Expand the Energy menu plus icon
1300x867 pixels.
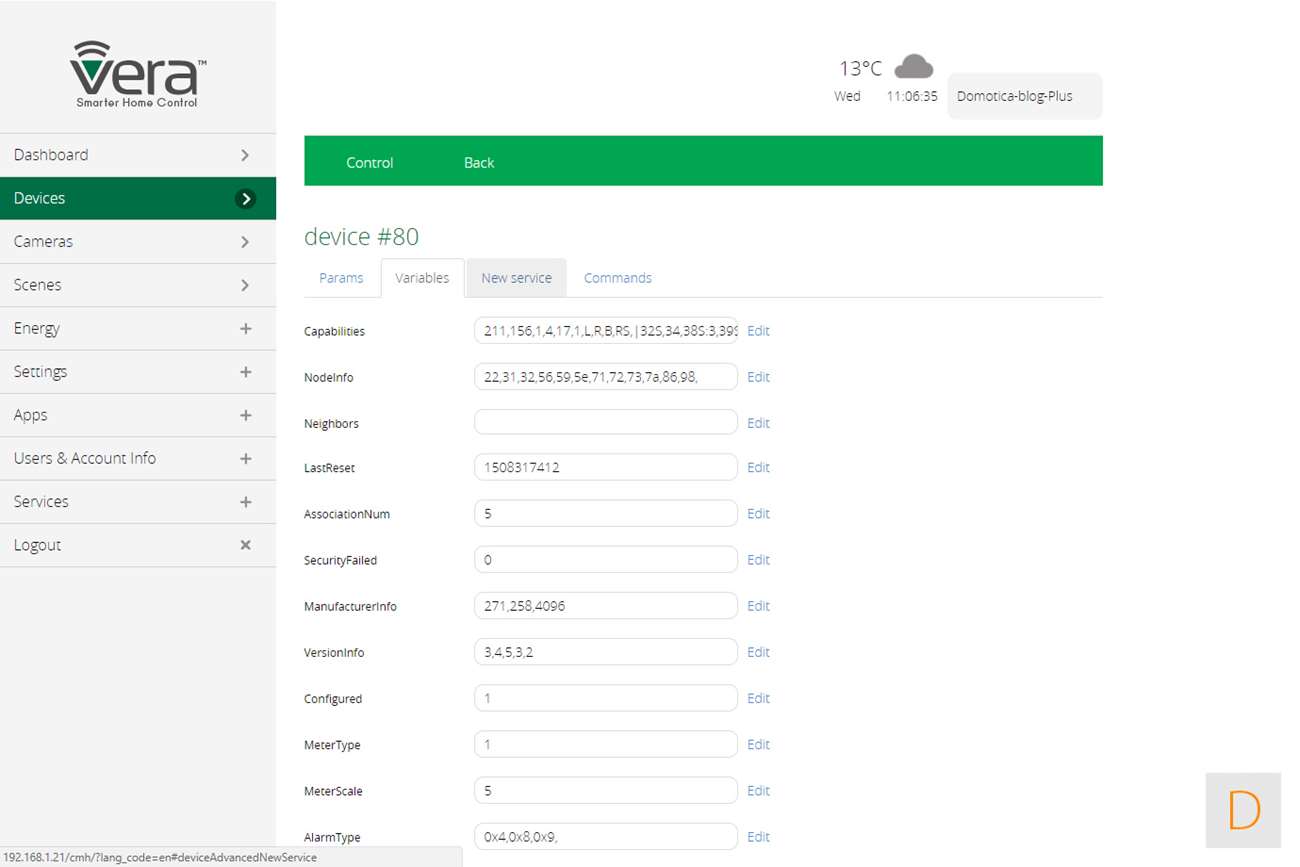click(245, 329)
